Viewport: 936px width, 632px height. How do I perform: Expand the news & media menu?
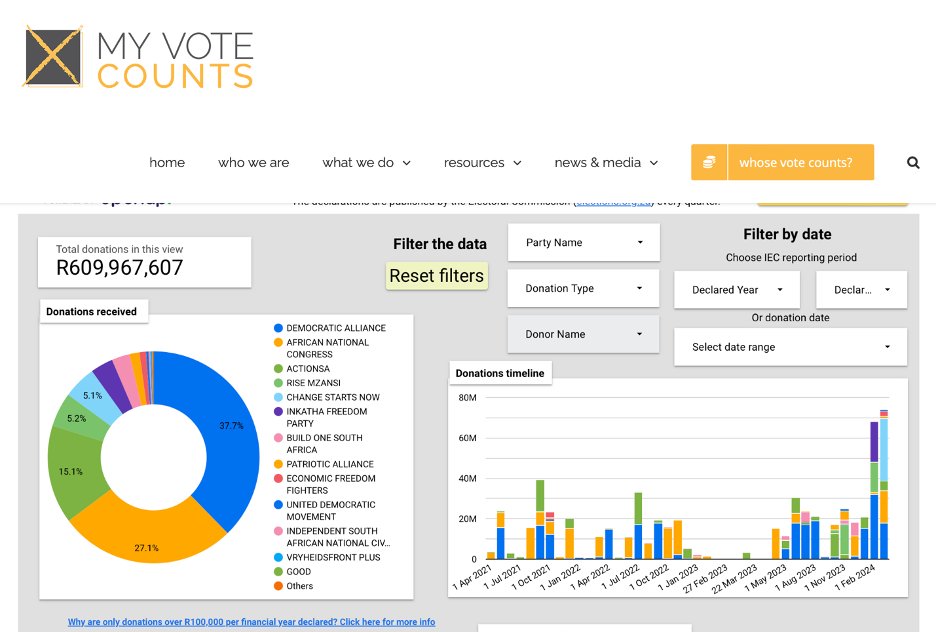[606, 162]
